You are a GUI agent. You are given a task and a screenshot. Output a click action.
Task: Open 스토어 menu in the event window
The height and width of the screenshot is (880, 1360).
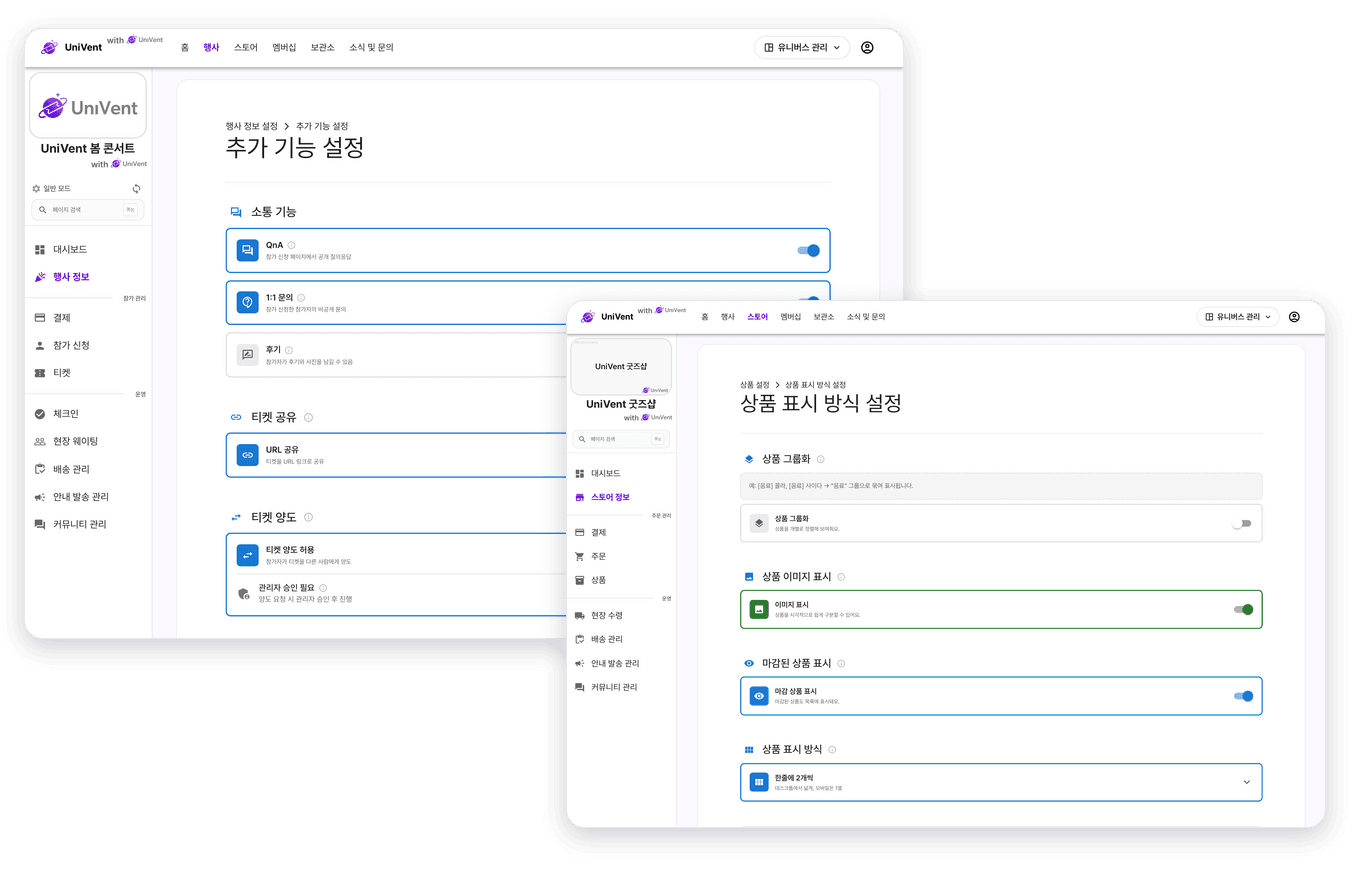click(246, 47)
